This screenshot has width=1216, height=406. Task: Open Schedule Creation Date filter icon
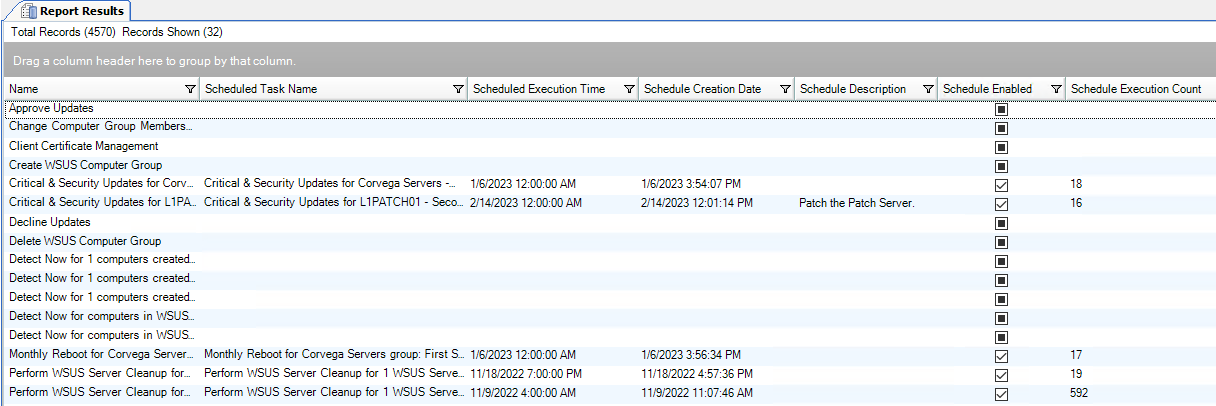pos(785,89)
